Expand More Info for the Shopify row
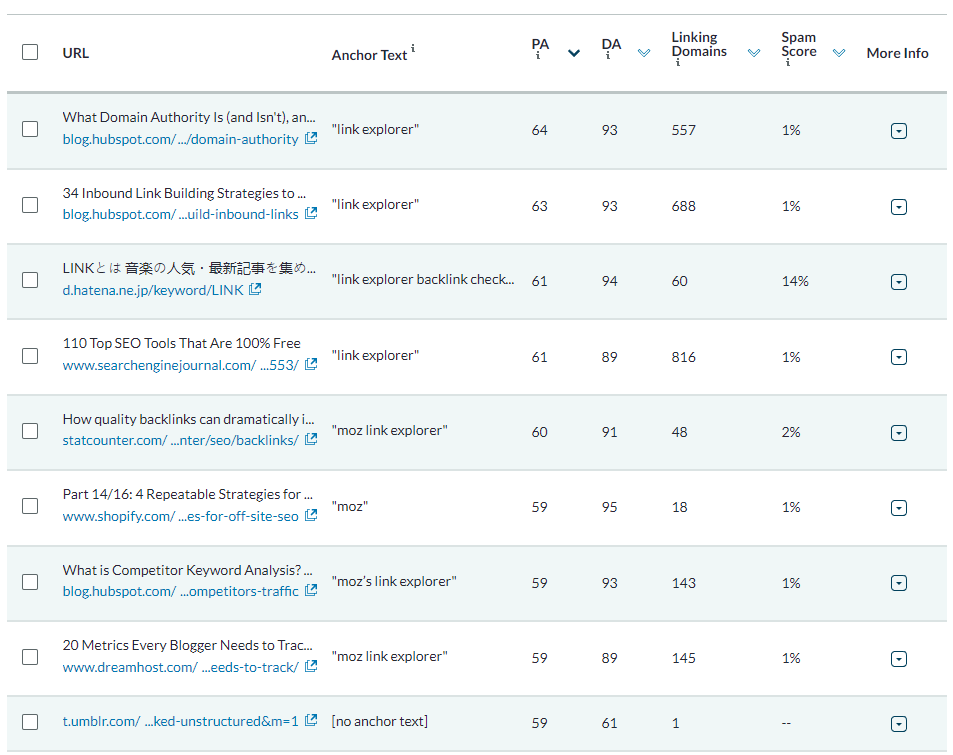 coord(898,507)
